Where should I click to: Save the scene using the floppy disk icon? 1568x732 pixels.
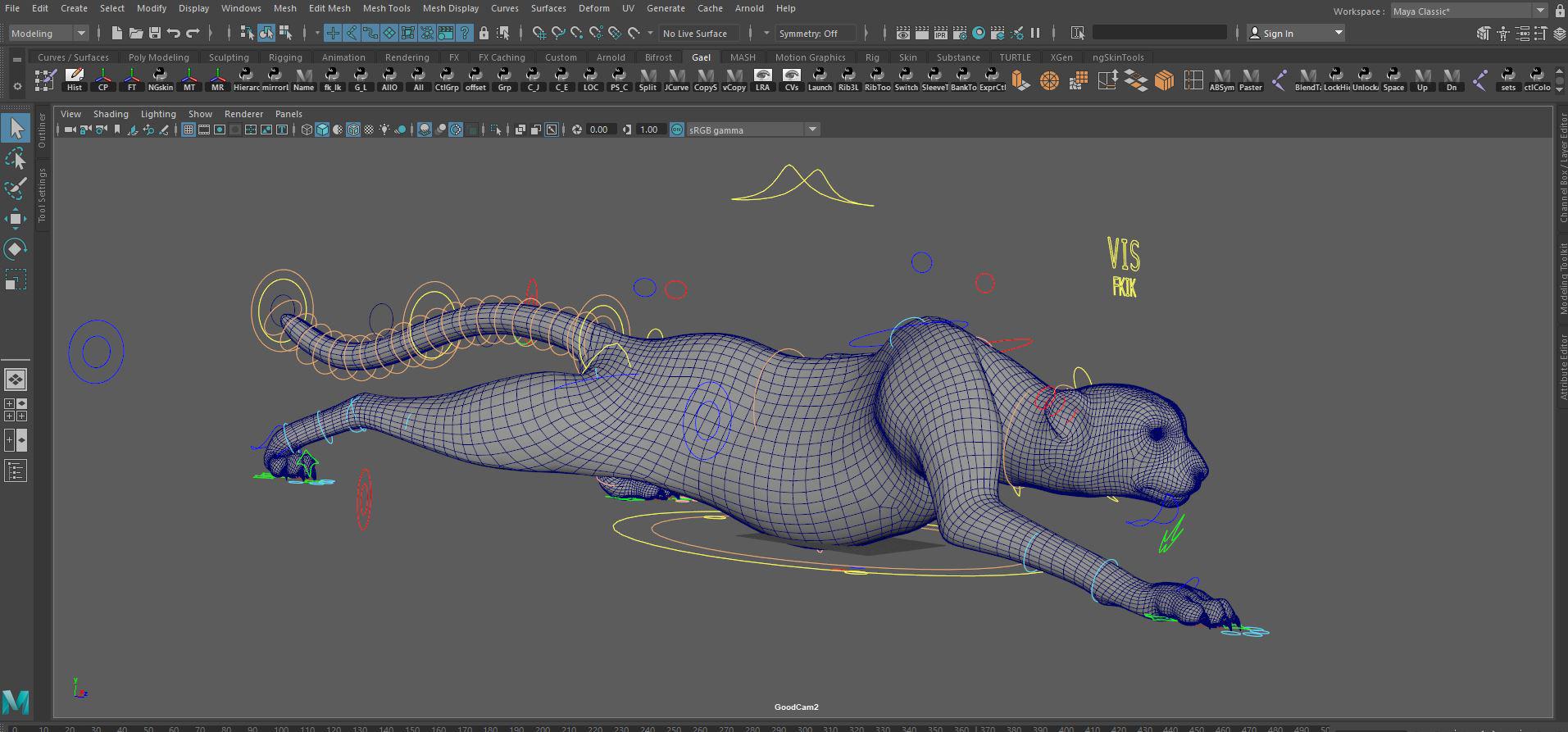(154, 34)
